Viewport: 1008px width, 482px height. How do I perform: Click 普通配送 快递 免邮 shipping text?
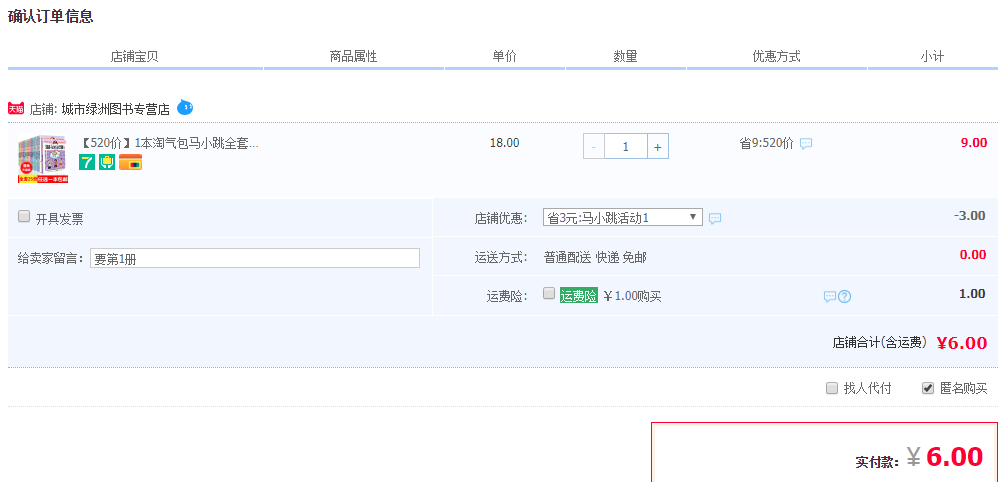(x=595, y=258)
